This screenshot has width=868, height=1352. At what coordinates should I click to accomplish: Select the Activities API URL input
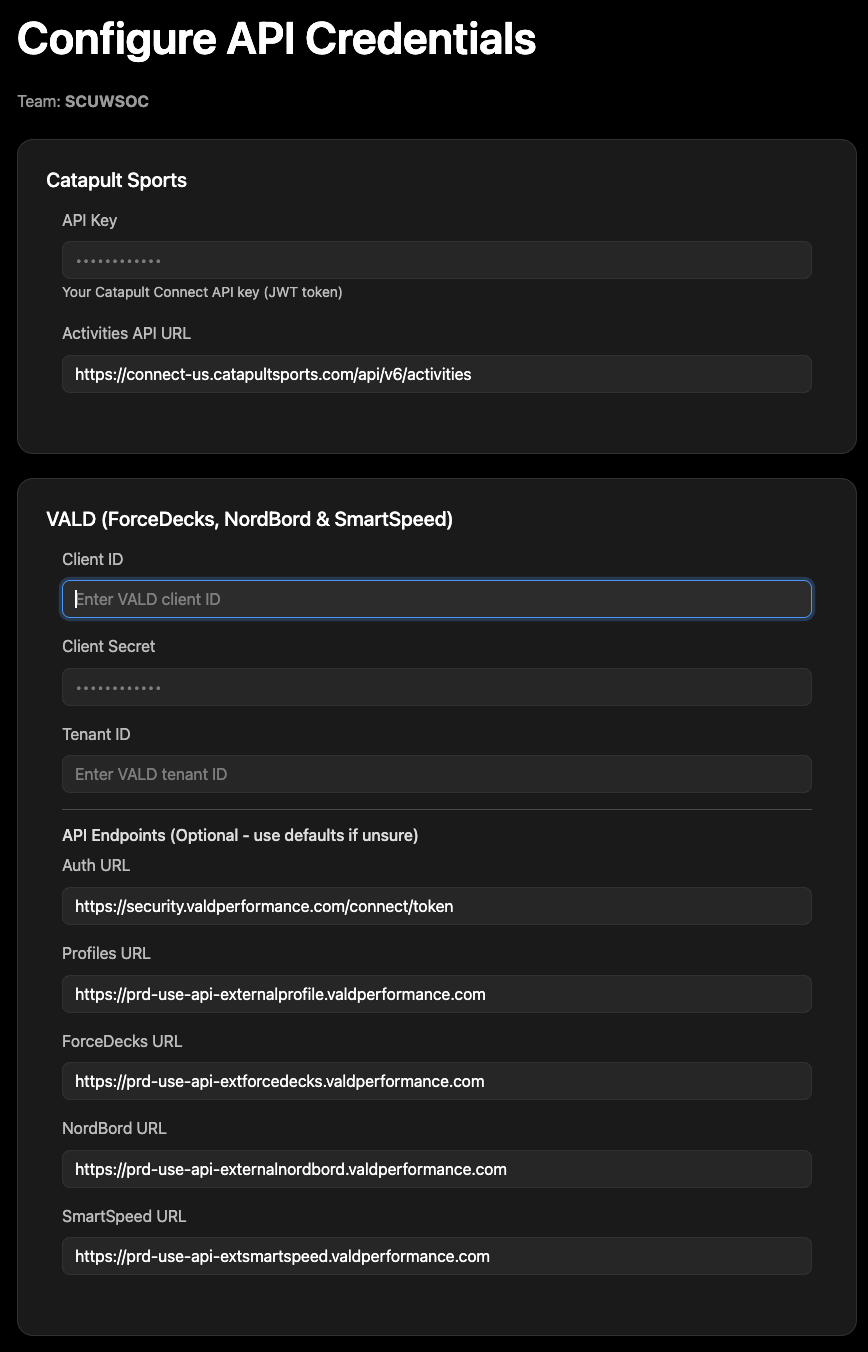(436, 374)
